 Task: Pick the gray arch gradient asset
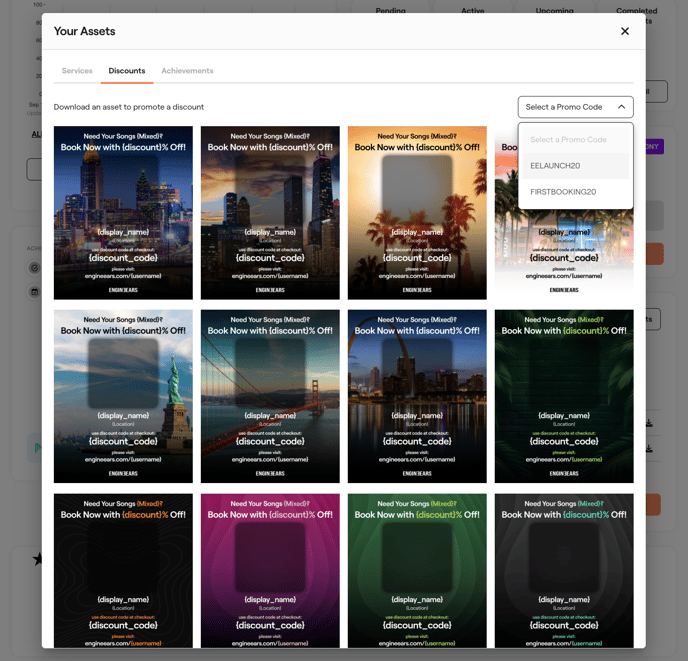[x=564, y=570]
